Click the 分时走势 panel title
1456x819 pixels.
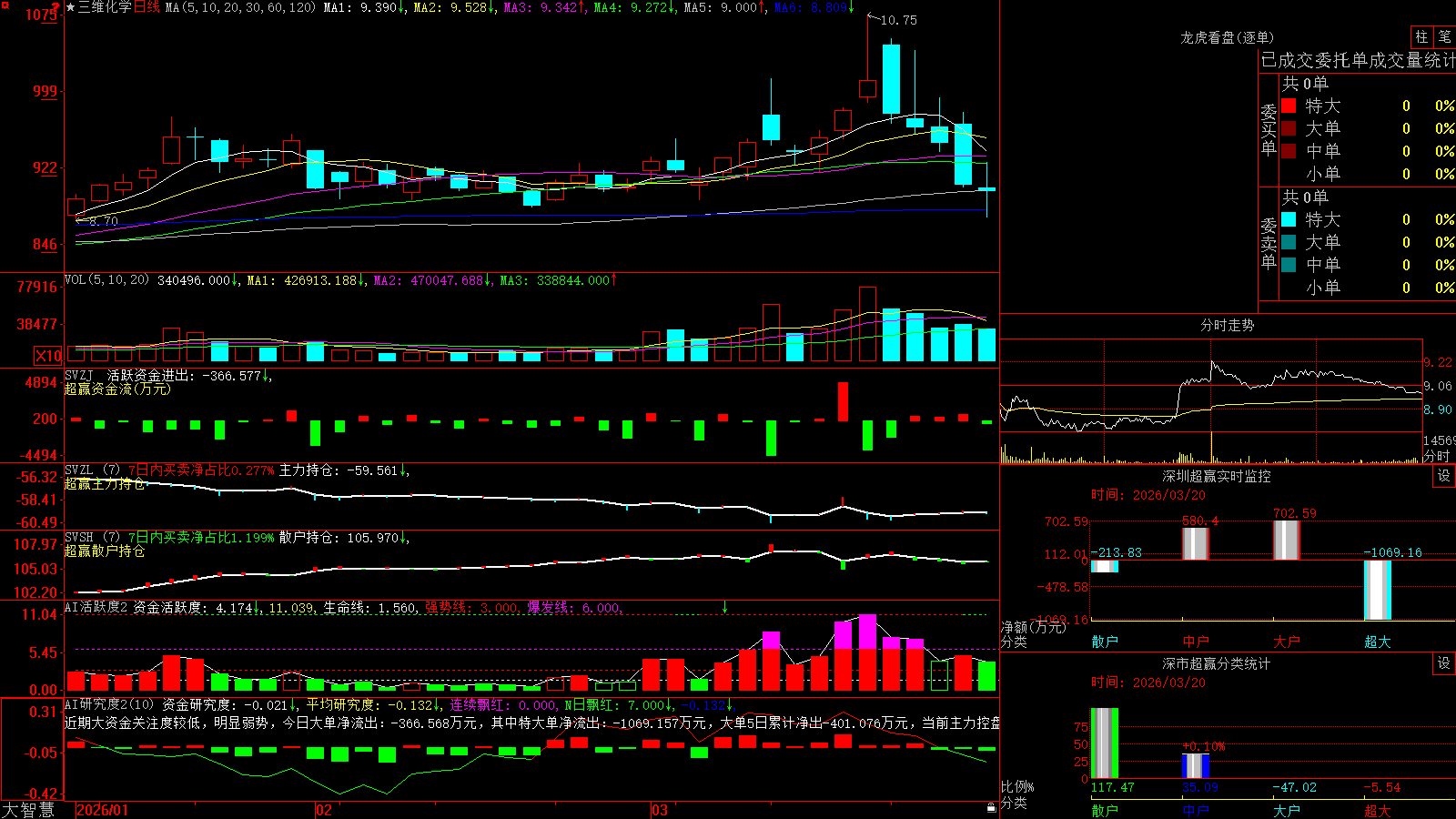click(1227, 325)
